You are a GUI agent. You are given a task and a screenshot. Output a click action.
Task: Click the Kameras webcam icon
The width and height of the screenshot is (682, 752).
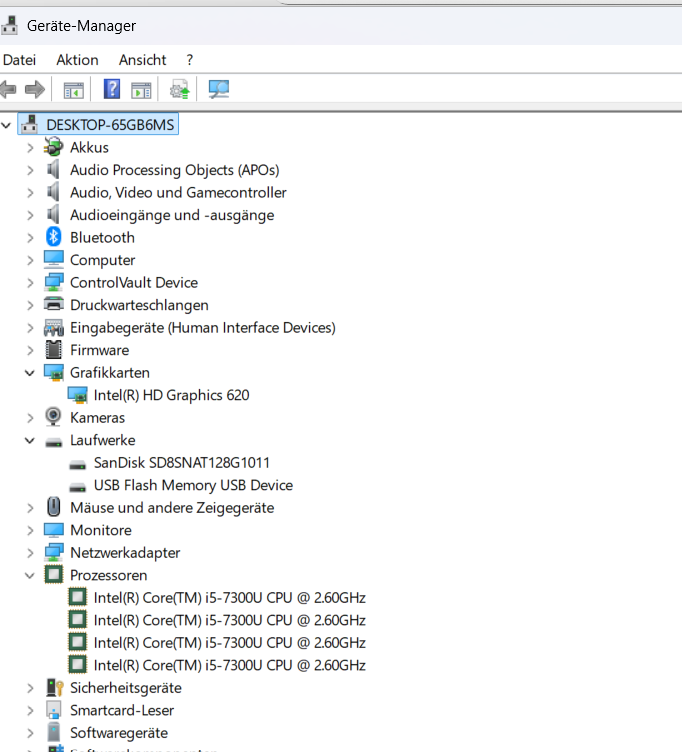click(53, 417)
